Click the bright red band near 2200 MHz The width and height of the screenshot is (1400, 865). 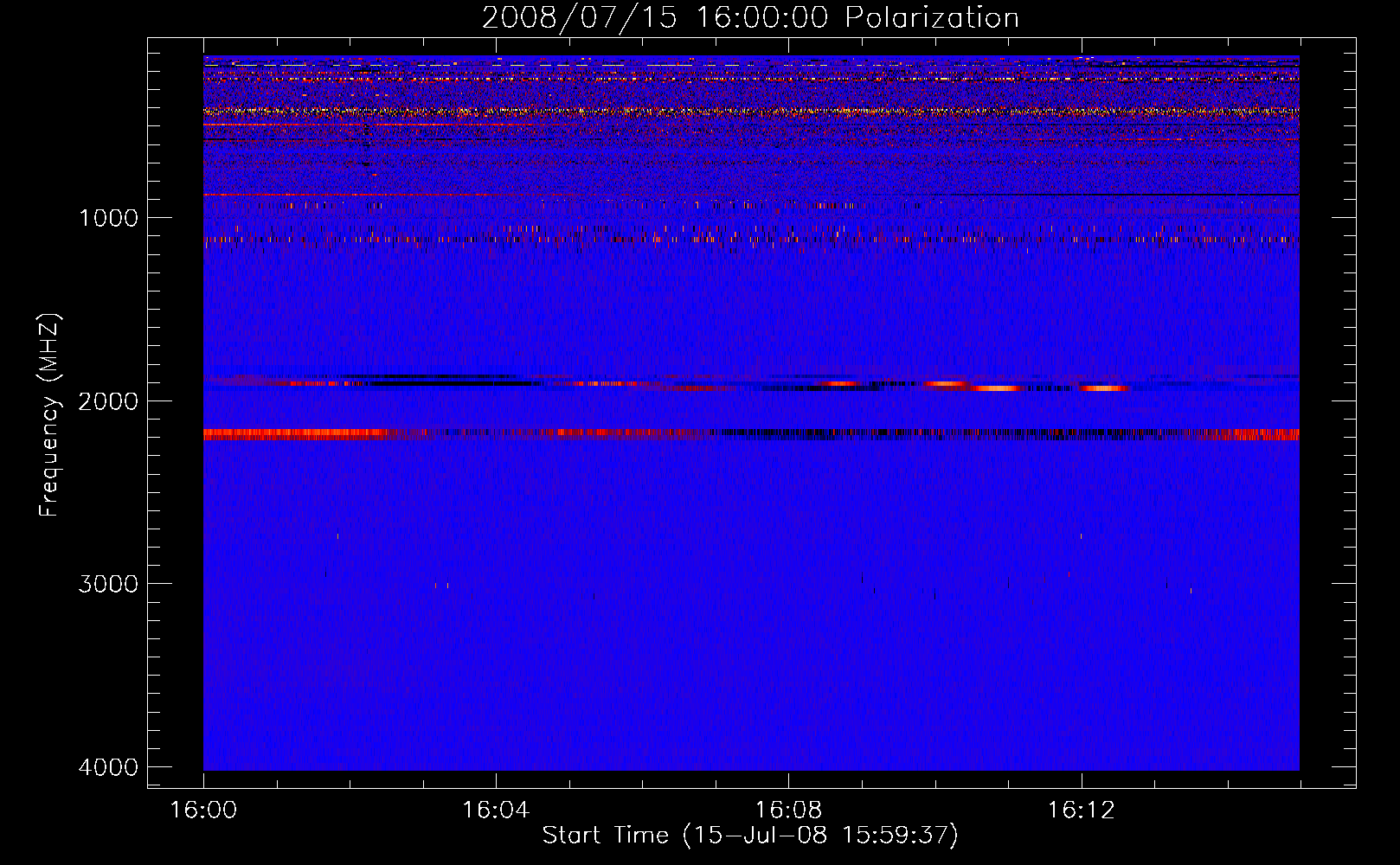tap(751, 434)
